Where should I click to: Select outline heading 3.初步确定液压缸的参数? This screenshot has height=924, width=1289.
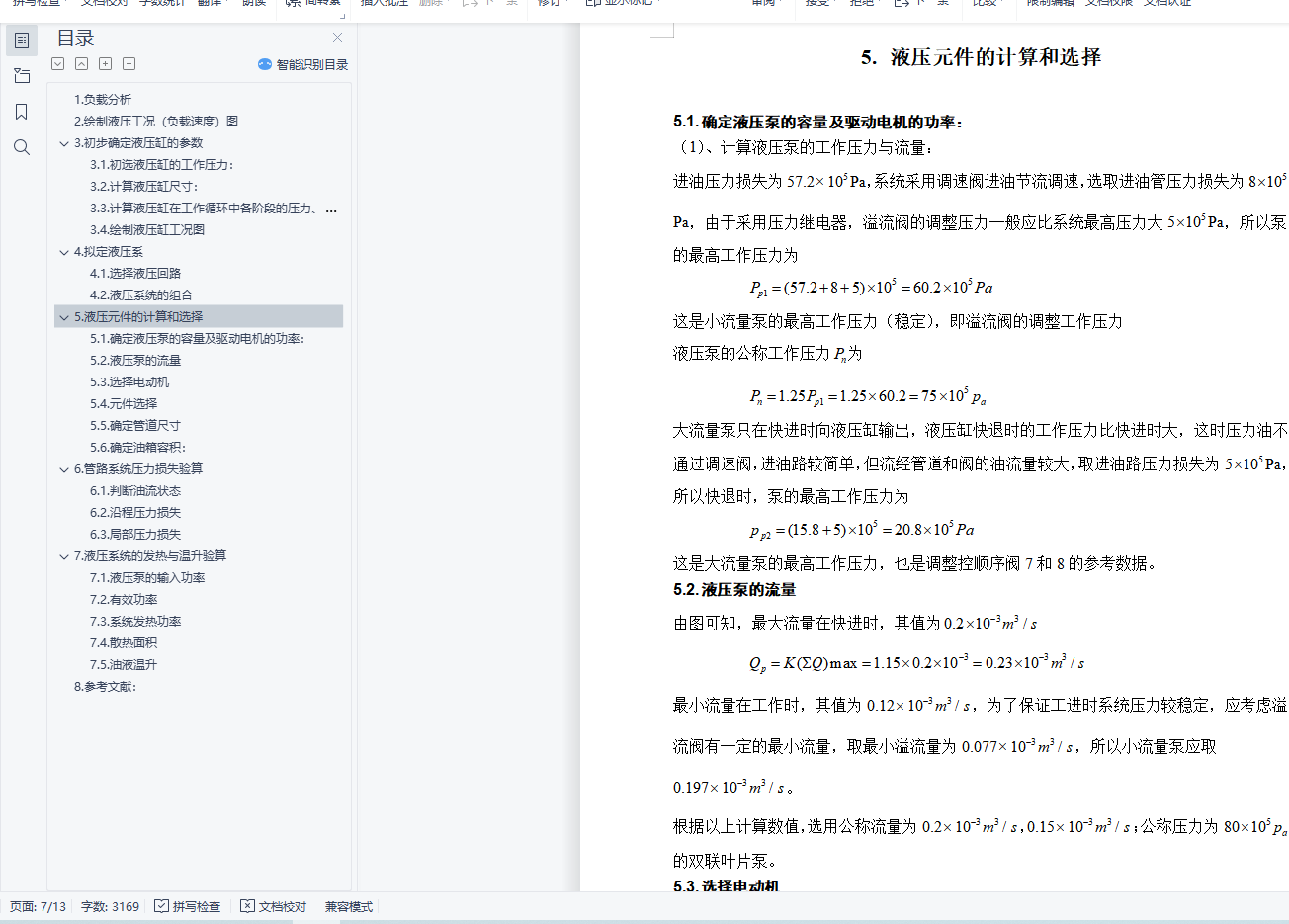(x=138, y=143)
